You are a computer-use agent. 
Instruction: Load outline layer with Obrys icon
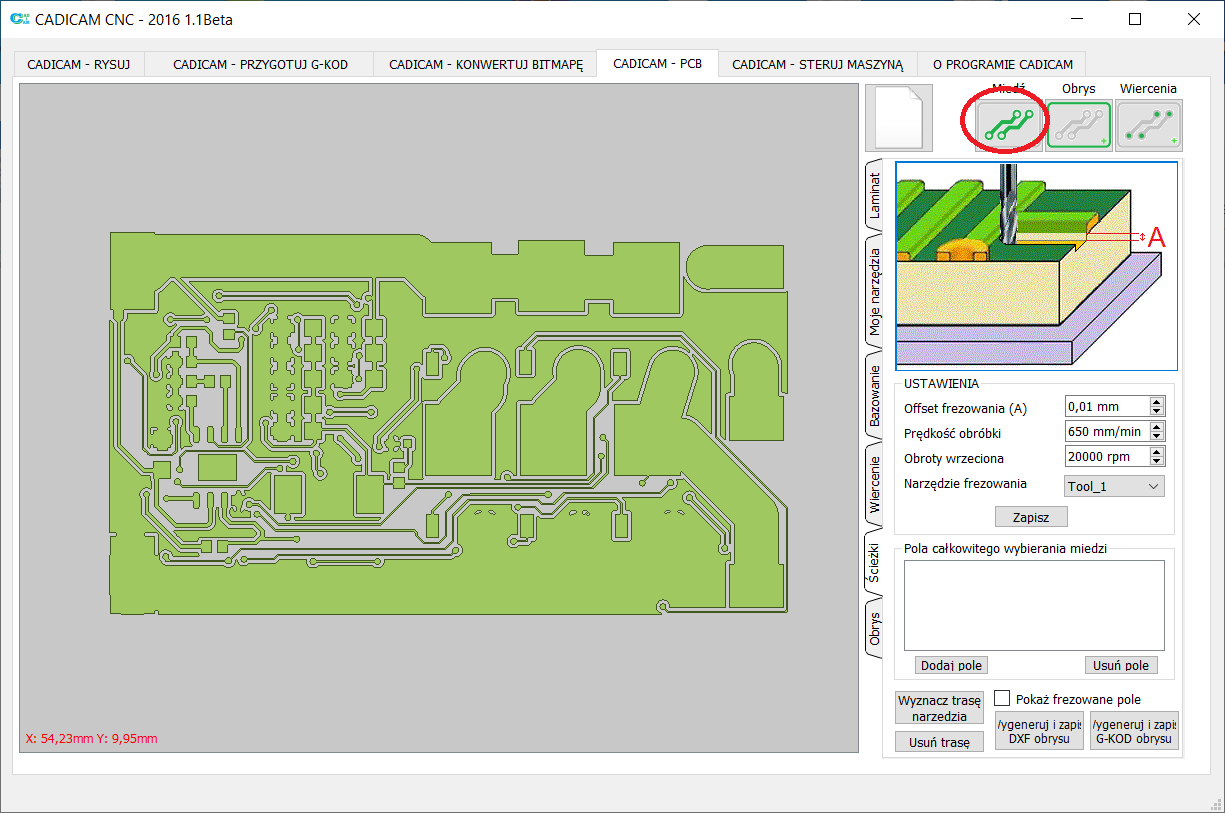tap(1079, 125)
